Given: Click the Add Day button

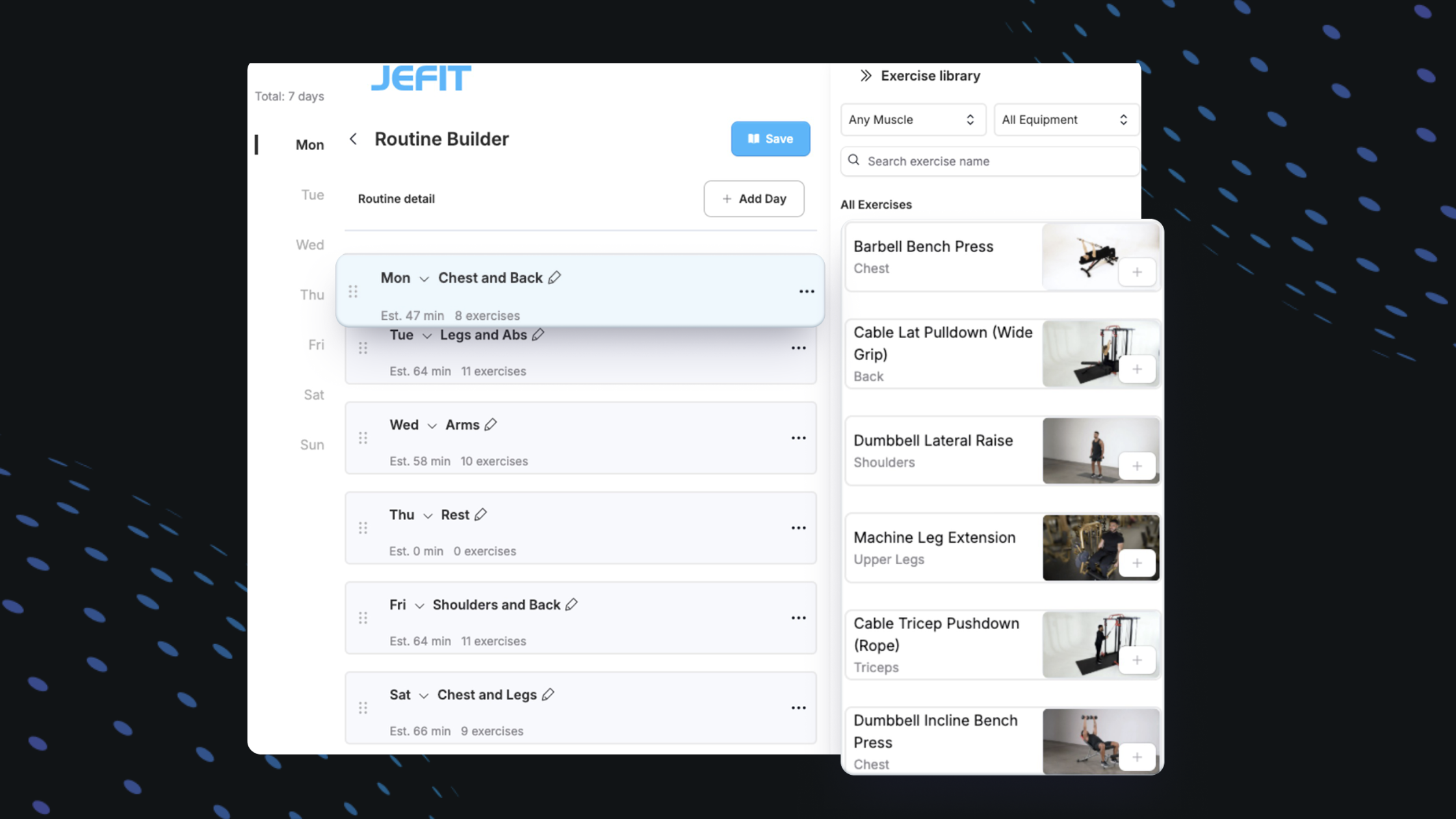Looking at the screenshot, I should click(754, 198).
